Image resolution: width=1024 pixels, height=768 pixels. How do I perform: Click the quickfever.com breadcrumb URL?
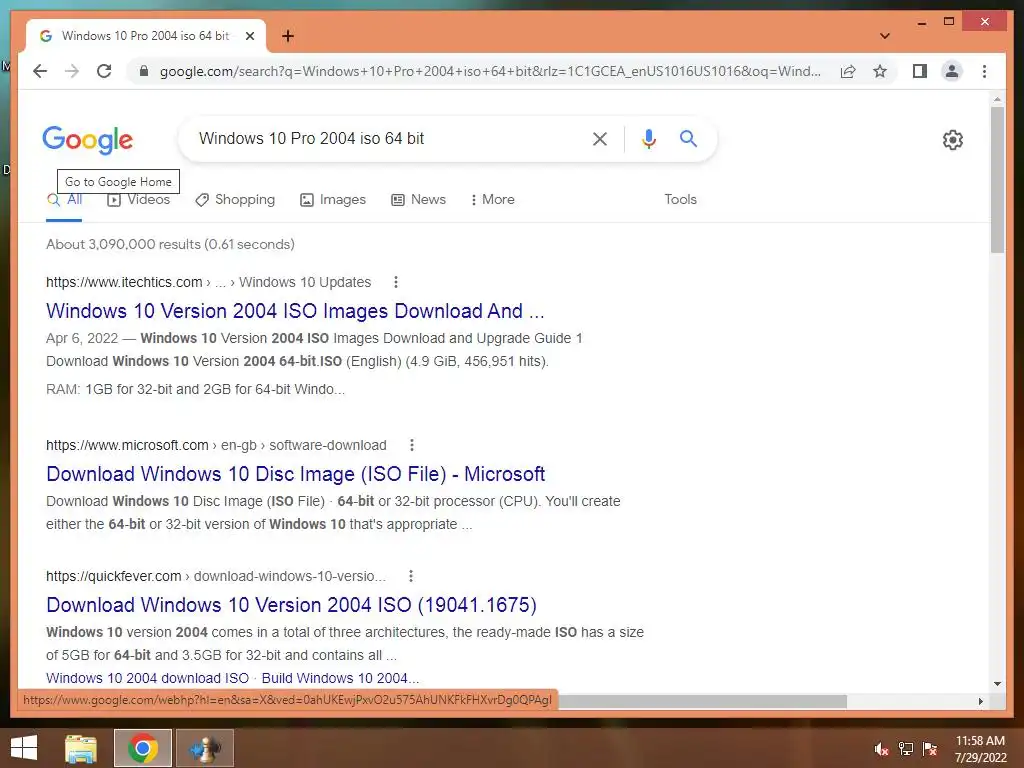coord(216,576)
